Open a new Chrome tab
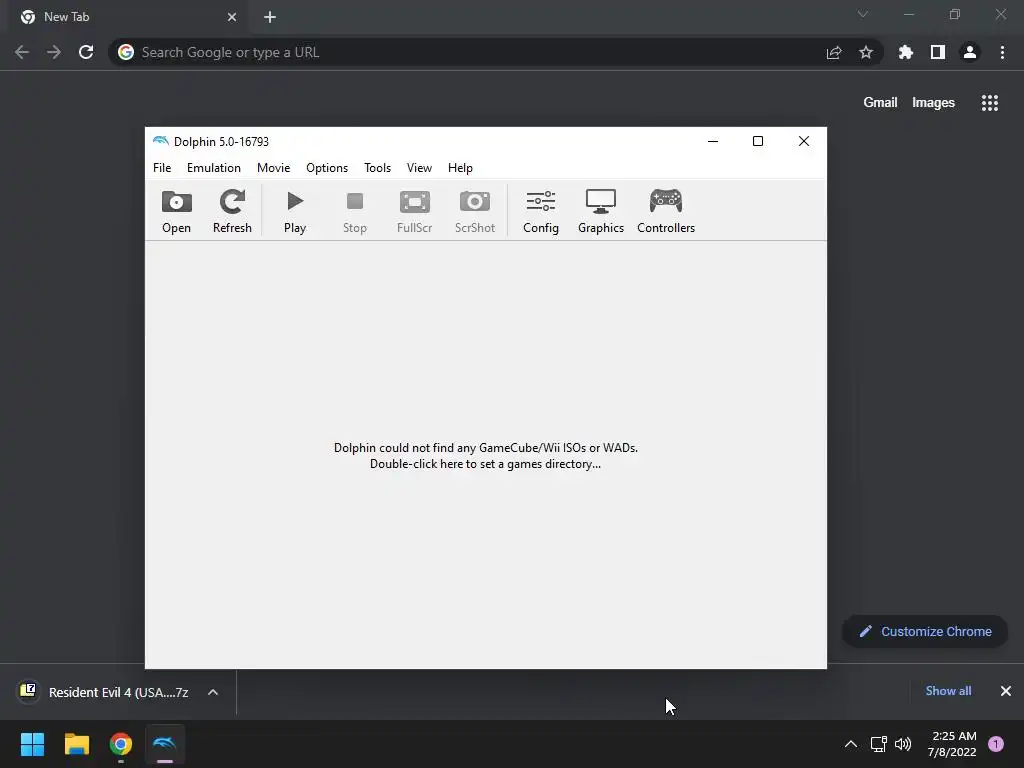Viewport: 1024px width, 768px height. (270, 17)
